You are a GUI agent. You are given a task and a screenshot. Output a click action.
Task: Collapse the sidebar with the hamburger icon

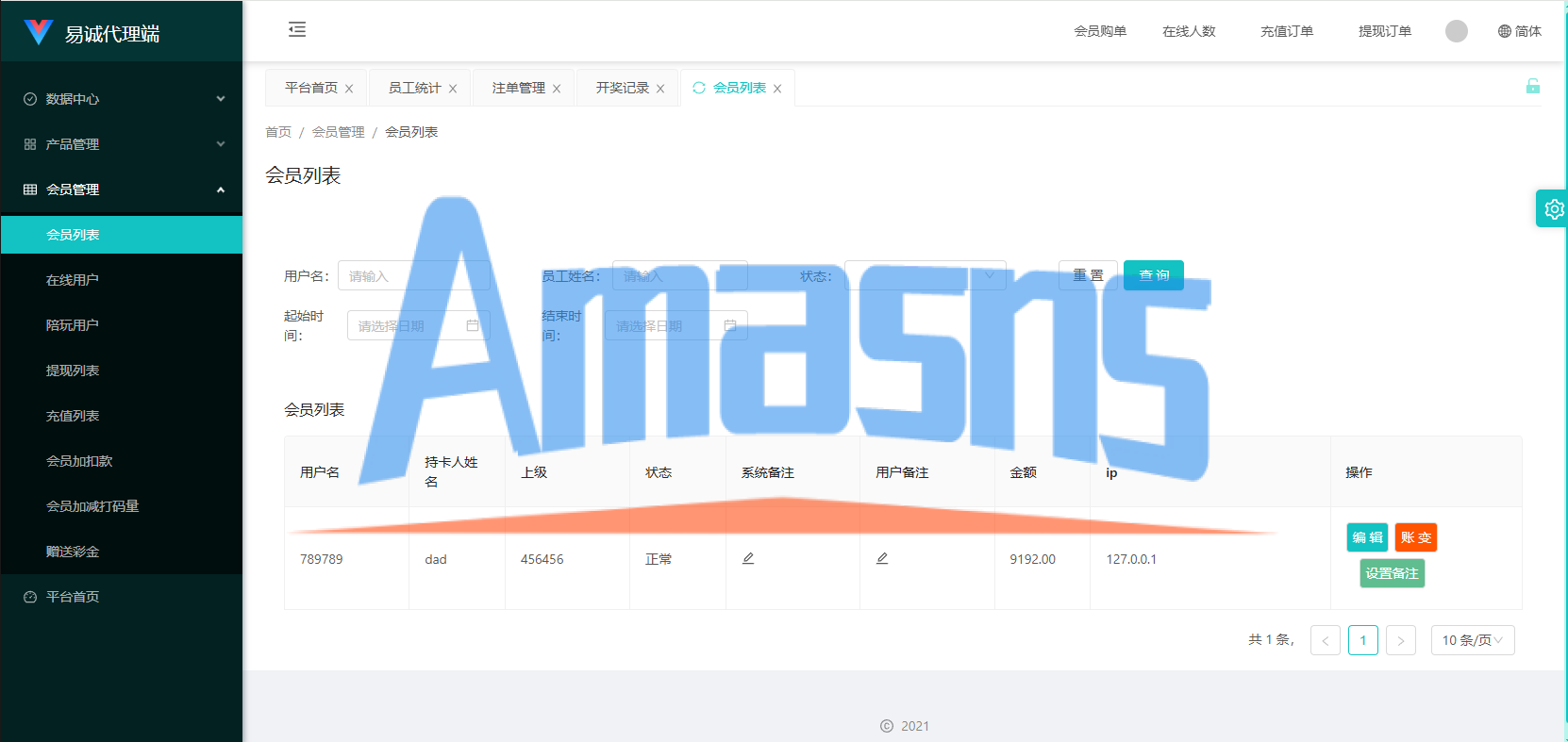[x=297, y=29]
